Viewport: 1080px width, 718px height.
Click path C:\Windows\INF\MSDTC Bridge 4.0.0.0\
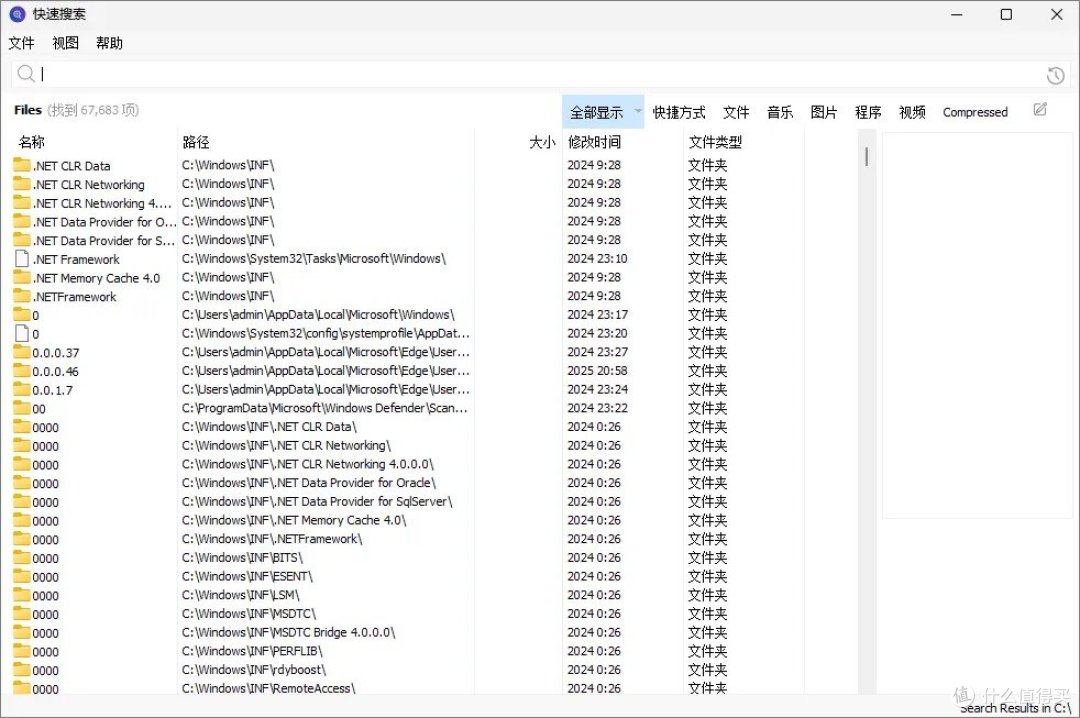(x=289, y=632)
